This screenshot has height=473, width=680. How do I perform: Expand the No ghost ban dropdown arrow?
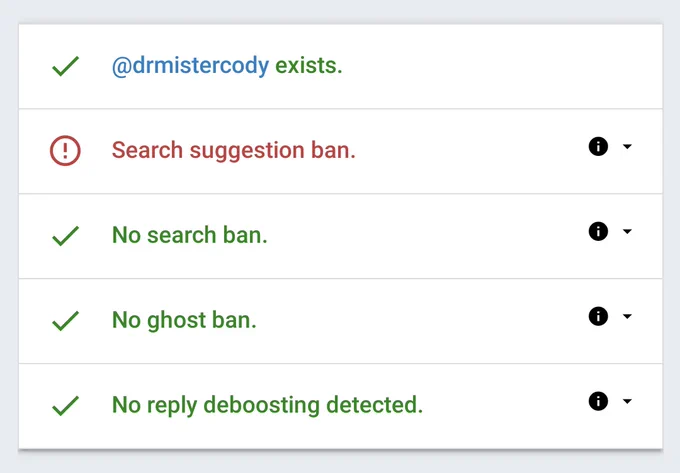pos(627,316)
